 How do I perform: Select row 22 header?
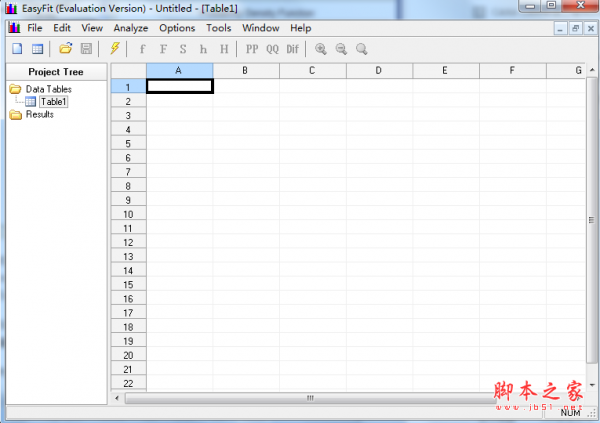tap(129, 383)
